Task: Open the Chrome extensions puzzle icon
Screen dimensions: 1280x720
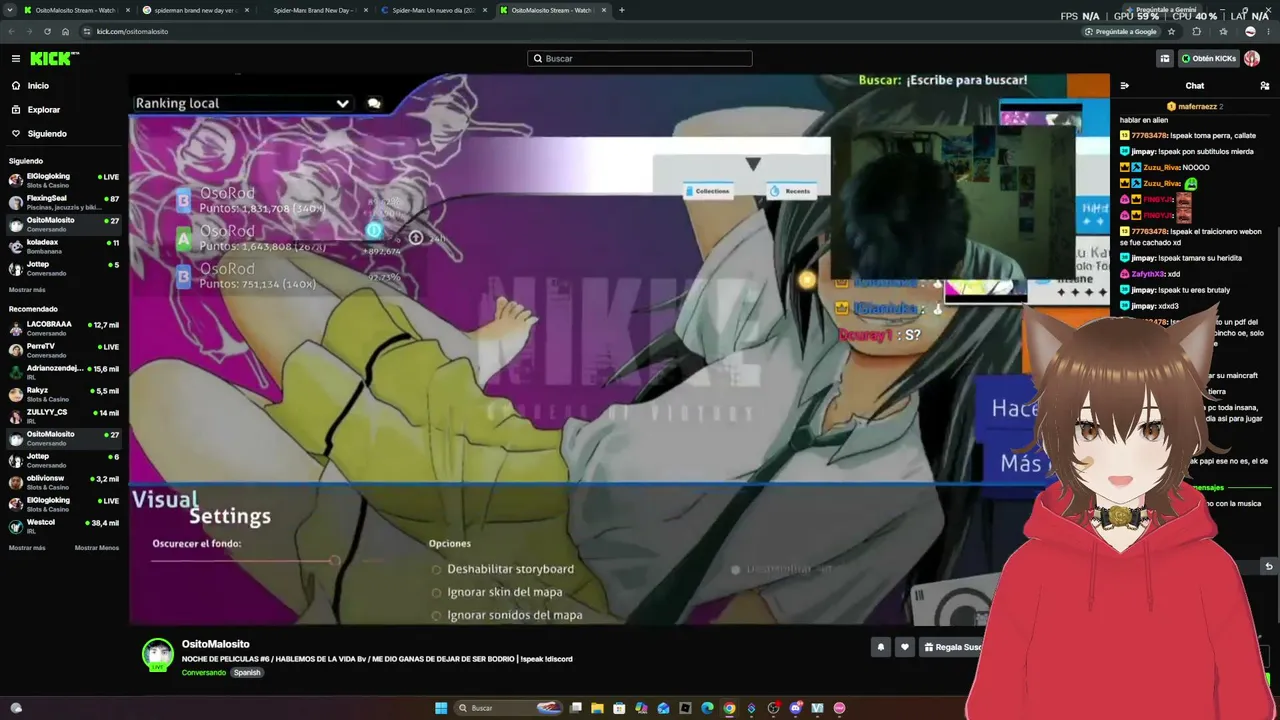Action: [x=1197, y=31]
